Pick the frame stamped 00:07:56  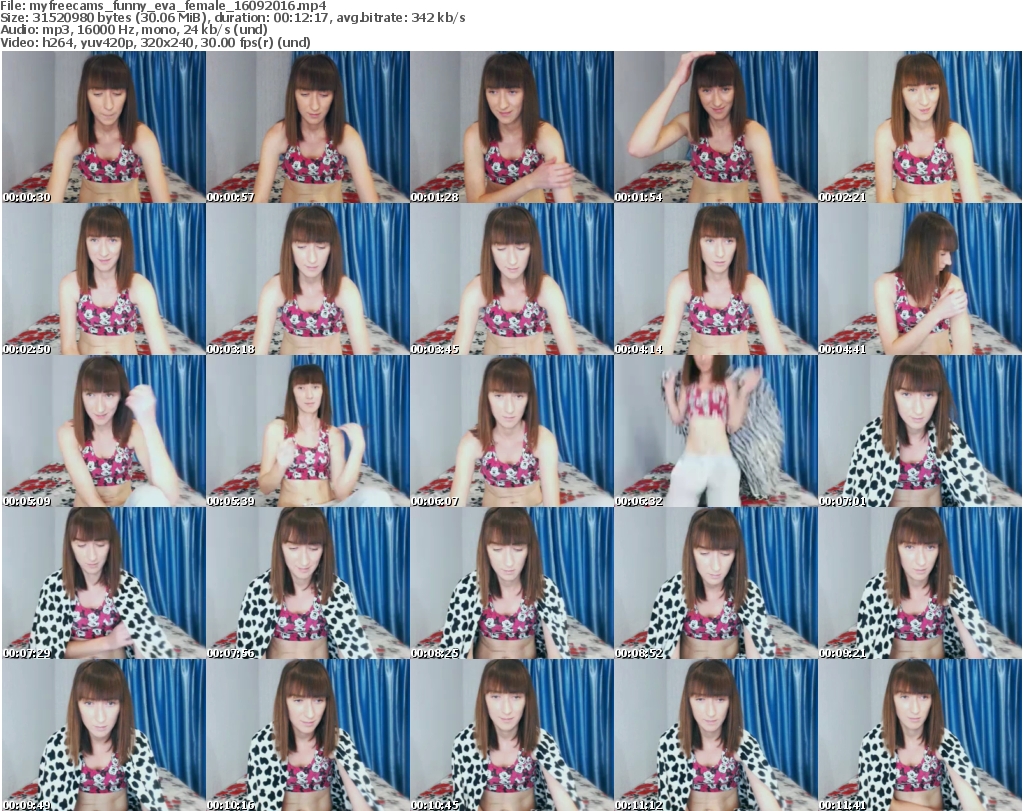[x=307, y=583]
